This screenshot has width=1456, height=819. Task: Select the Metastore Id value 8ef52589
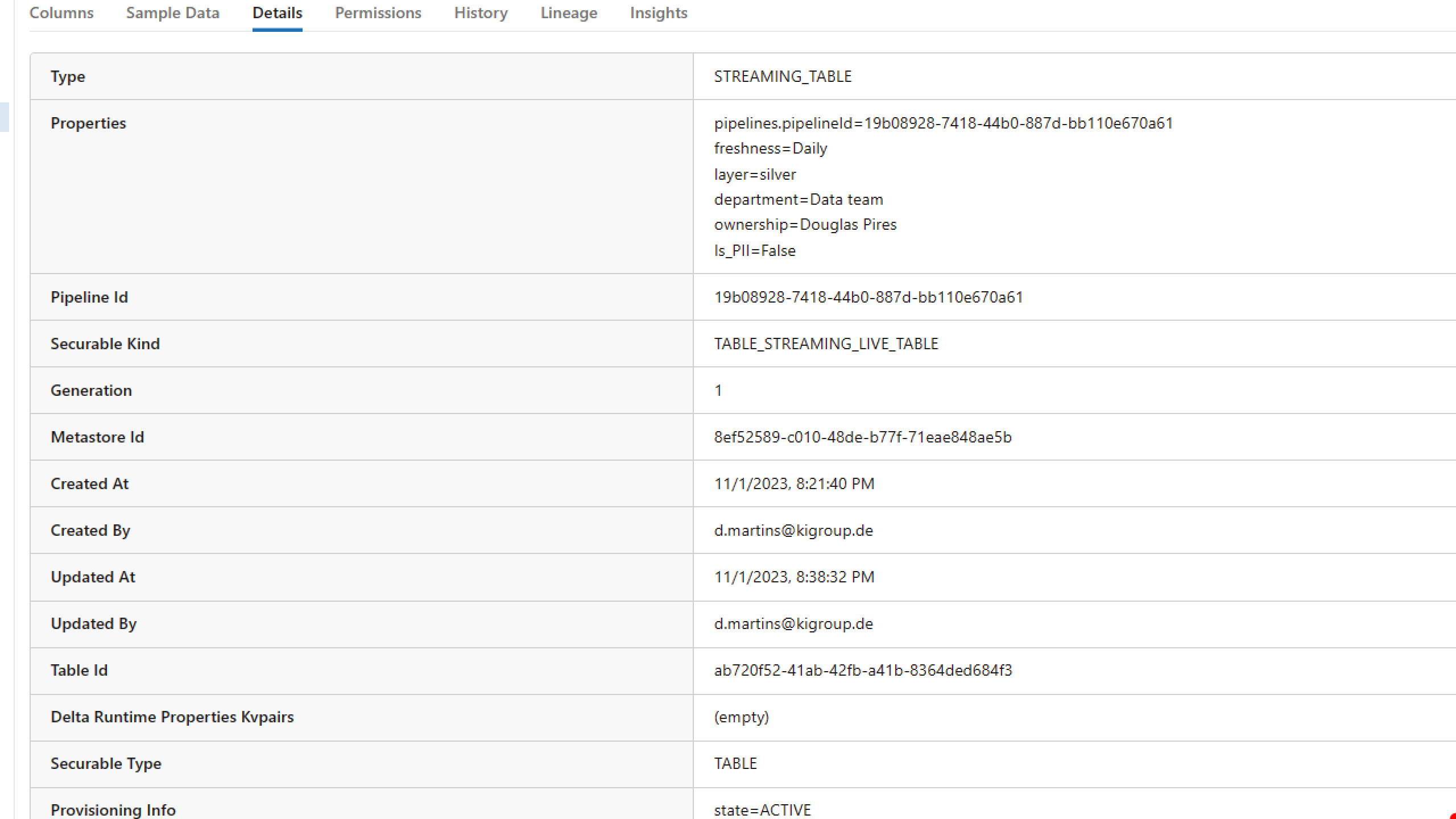pyautogui.click(x=863, y=437)
